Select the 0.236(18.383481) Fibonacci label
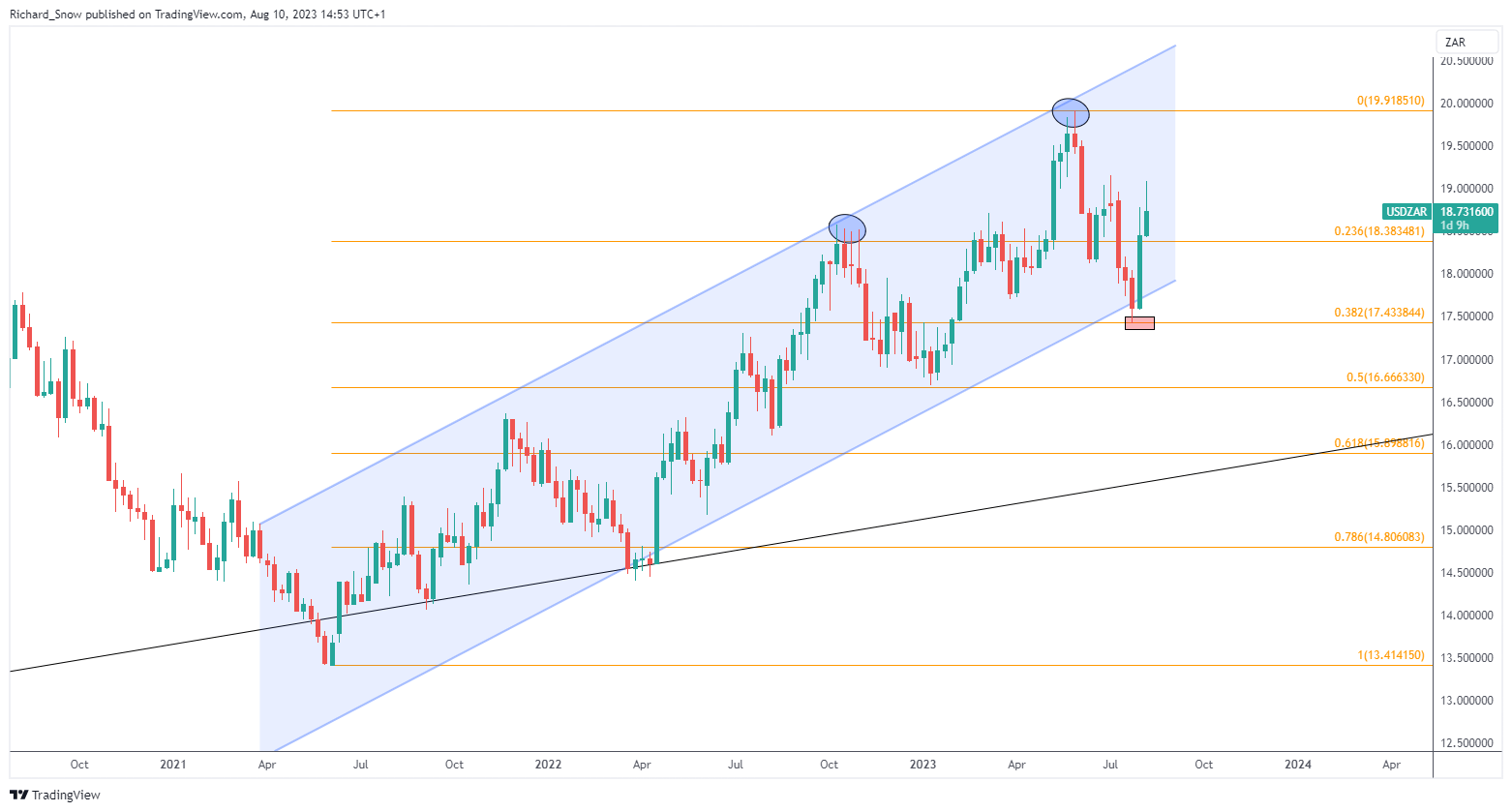The image size is (1512, 812). coord(1379,231)
